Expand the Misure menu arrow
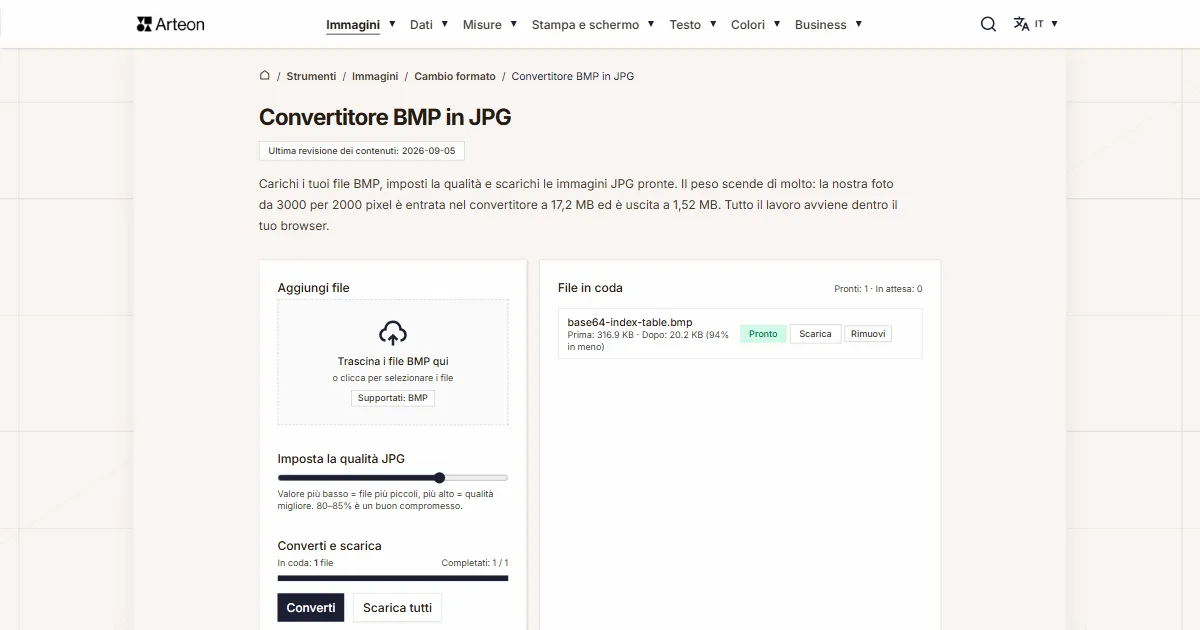1200x630 pixels. click(513, 23)
